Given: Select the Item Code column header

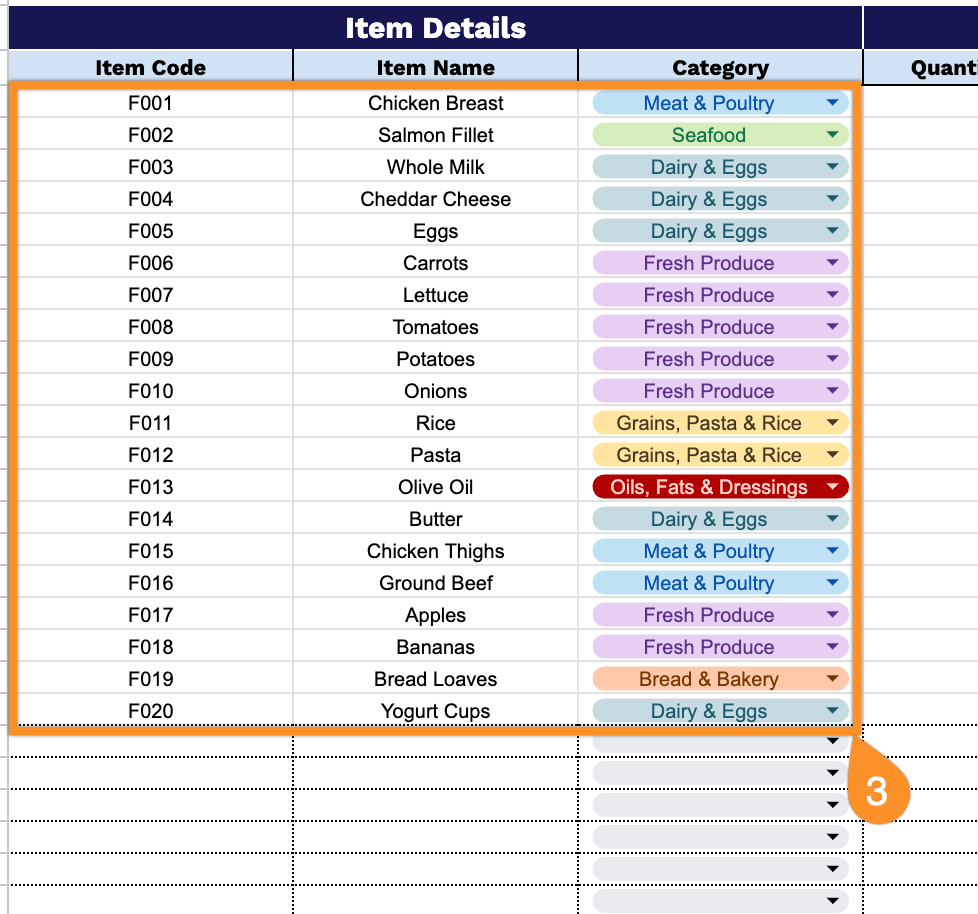Looking at the screenshot, I should tap(150, 68).
